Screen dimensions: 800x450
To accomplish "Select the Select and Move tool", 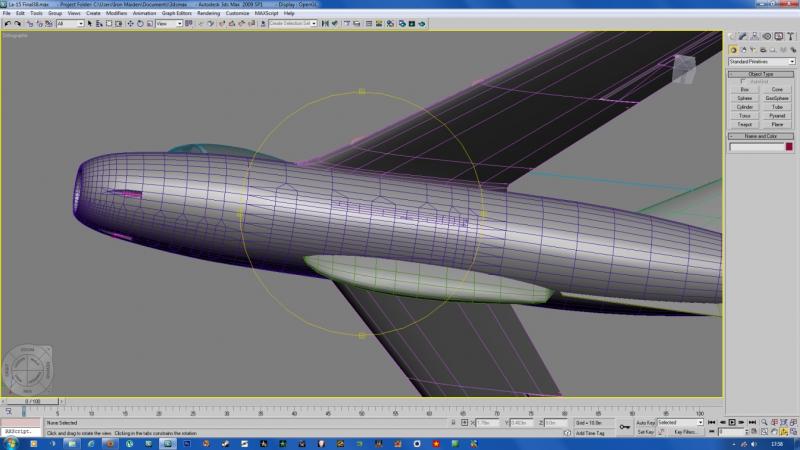I will click(x=130, y=23).
